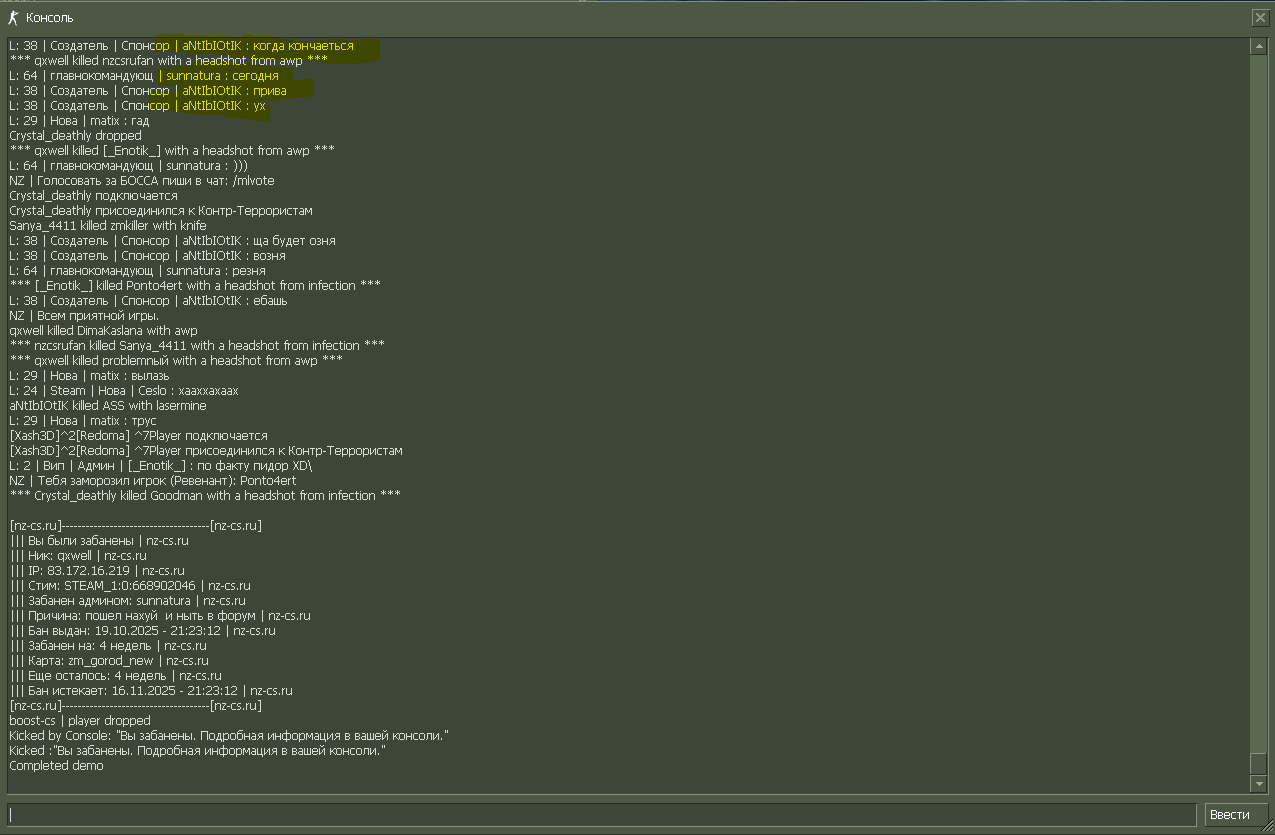Click the "boost-cs | player dropped" line

click(x=80, y=721)
